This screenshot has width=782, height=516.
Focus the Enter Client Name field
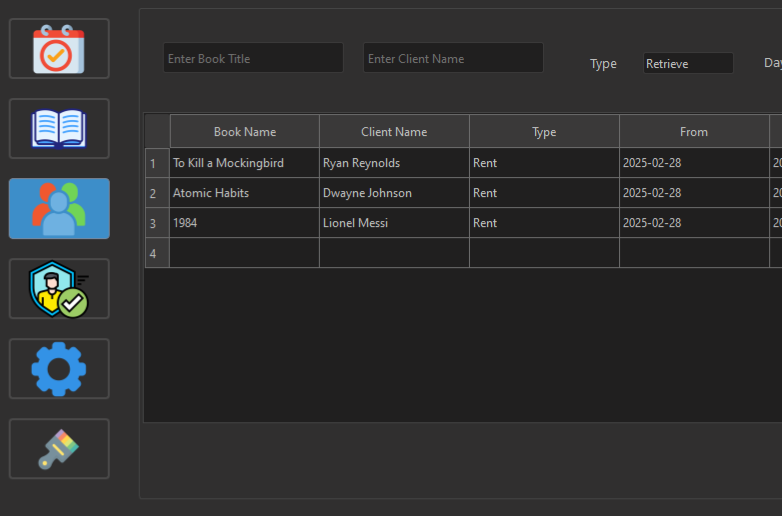(x=453, y=58)
